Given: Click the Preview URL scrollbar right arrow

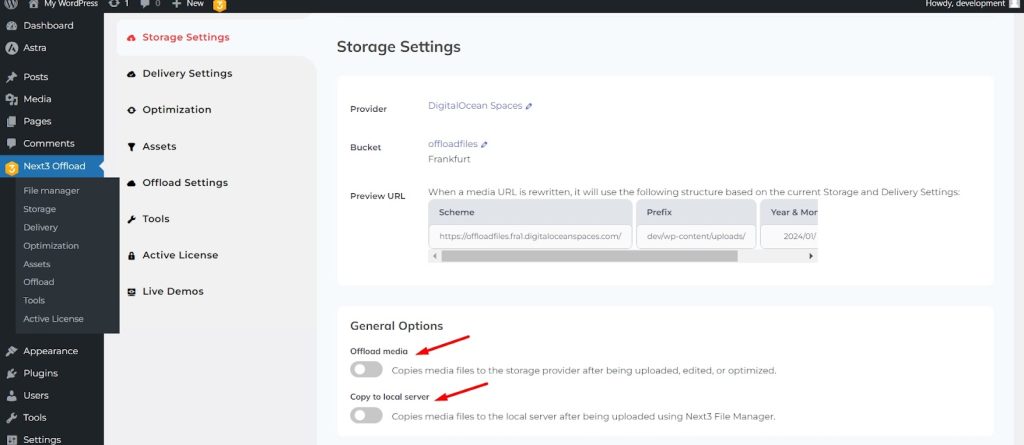Looking at the screenshot, I should (811, 256).
